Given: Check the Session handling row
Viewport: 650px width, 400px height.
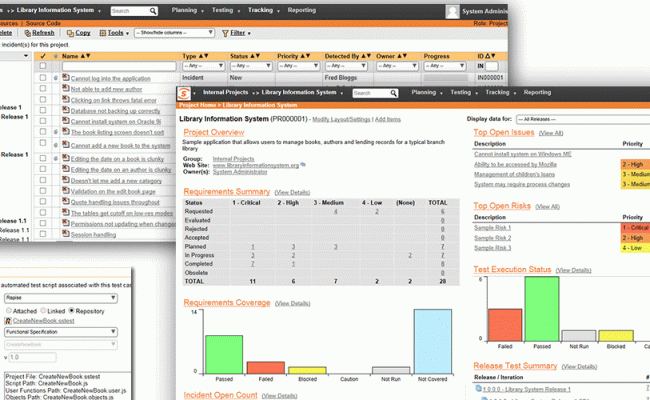Looking at the screenshot, I should click(43, 234).
